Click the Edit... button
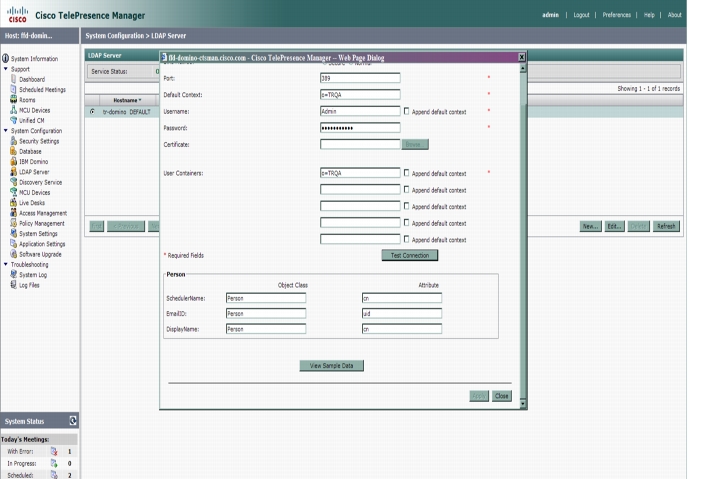 [614, 226]
